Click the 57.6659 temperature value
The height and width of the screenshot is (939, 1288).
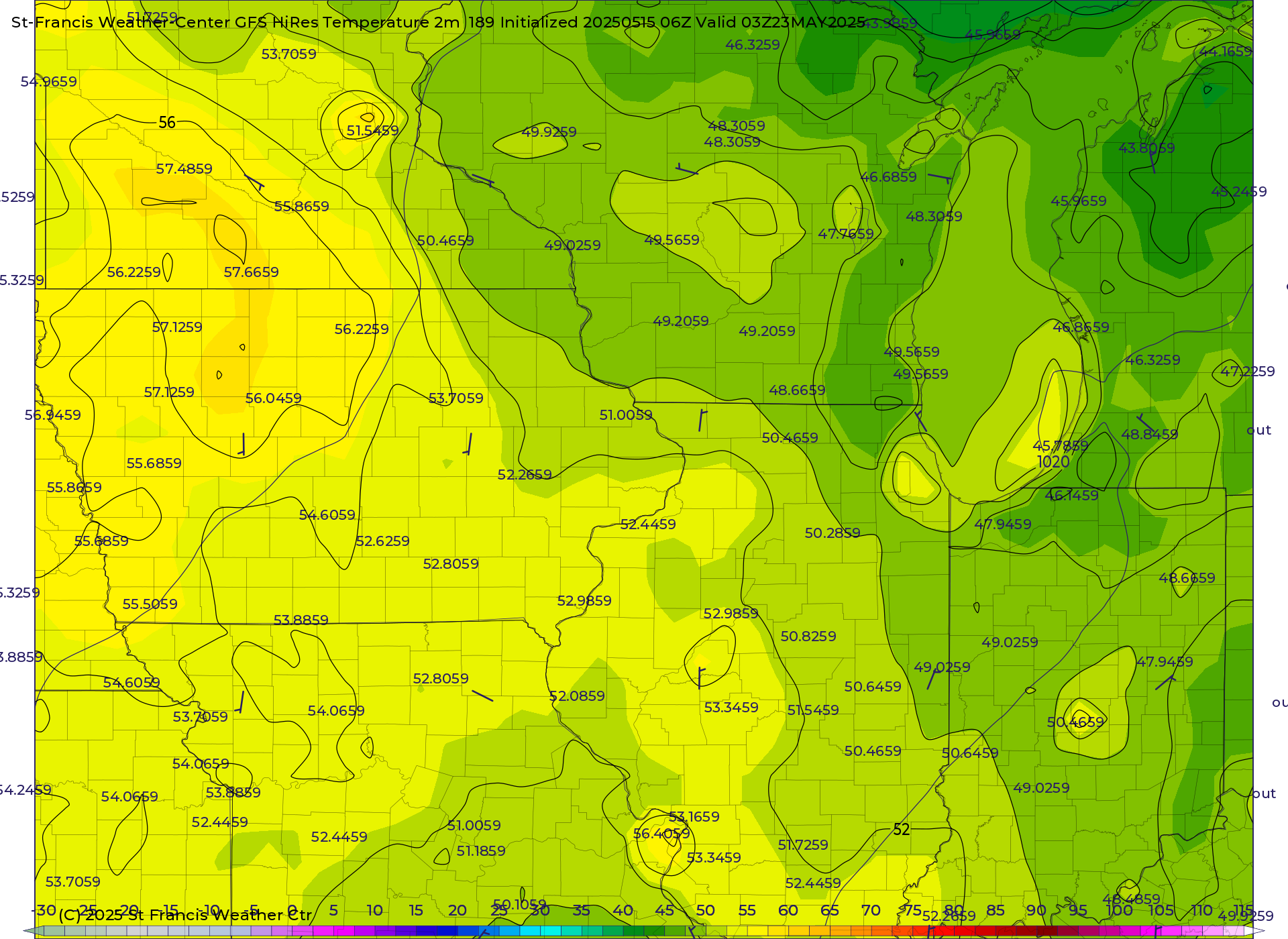point(252,272)
